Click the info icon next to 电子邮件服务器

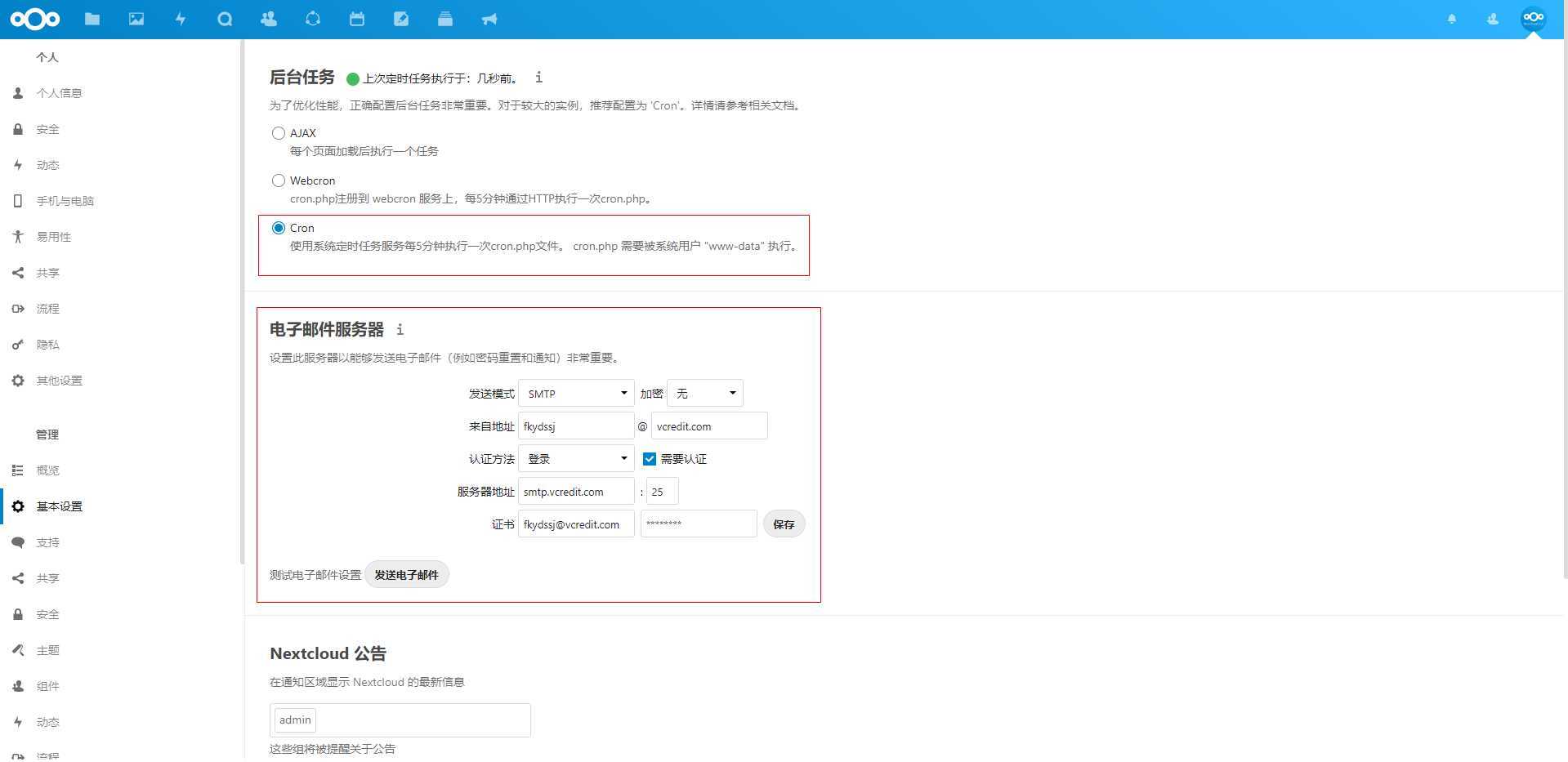point(400,329)
